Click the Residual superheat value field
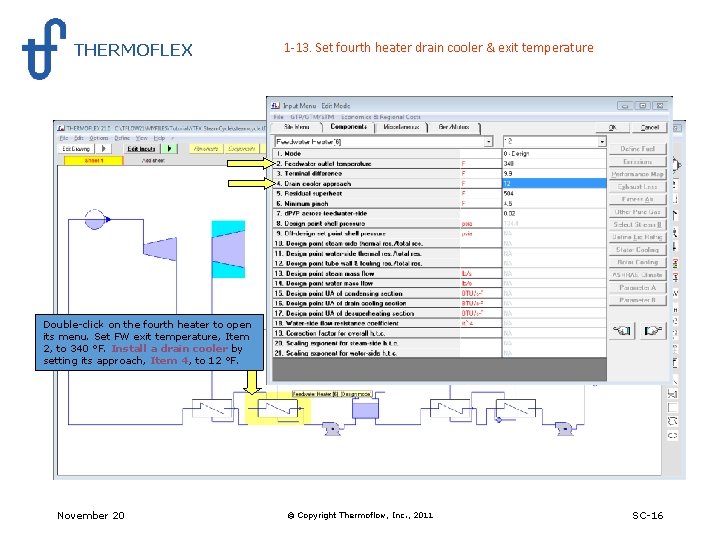This screenshot has width=720, height=540. [554, 194]
